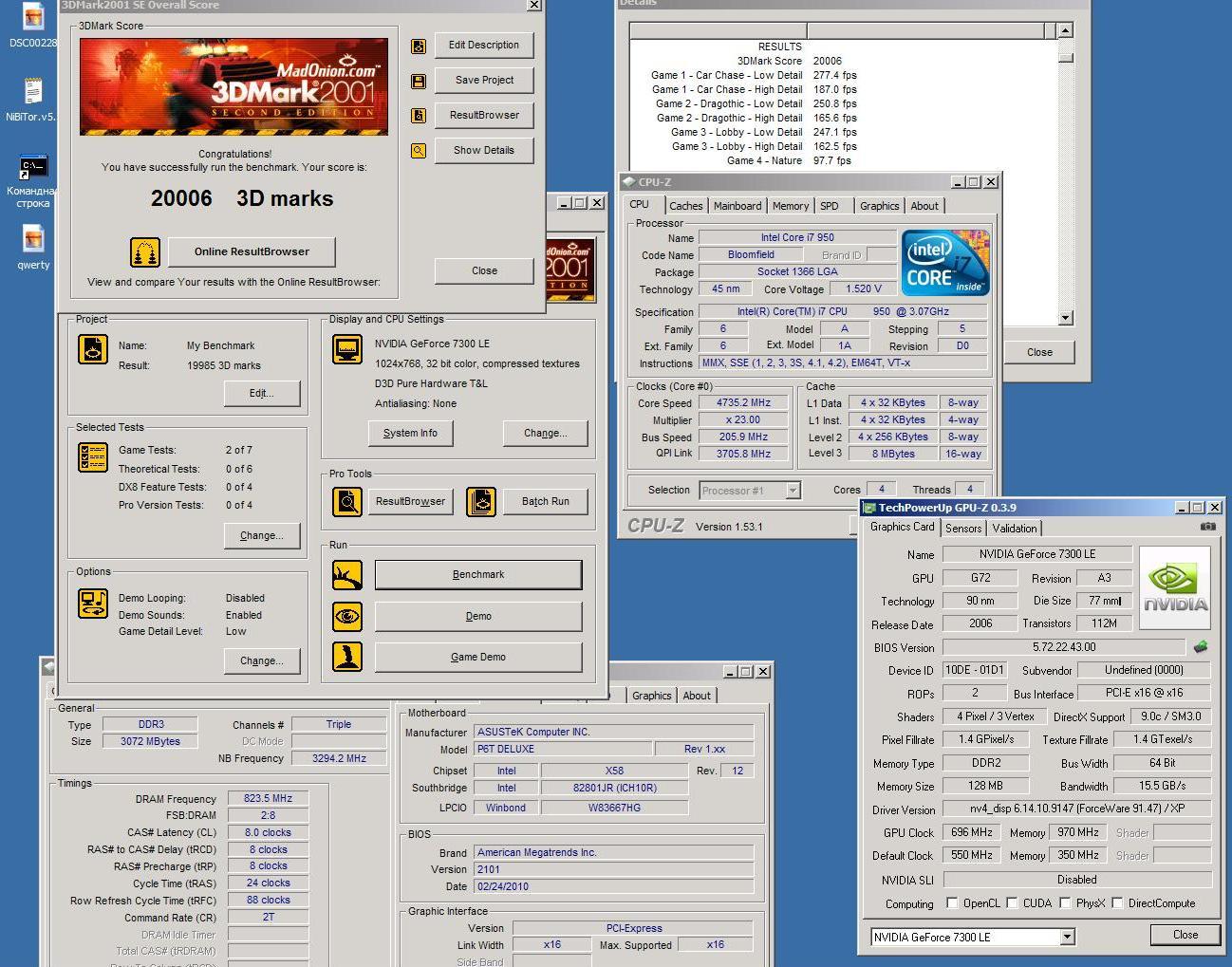Screen dimensions: 1232x967
Task: Click the Display and CPU Settings monitor icon
Action: tap(347, 349)
